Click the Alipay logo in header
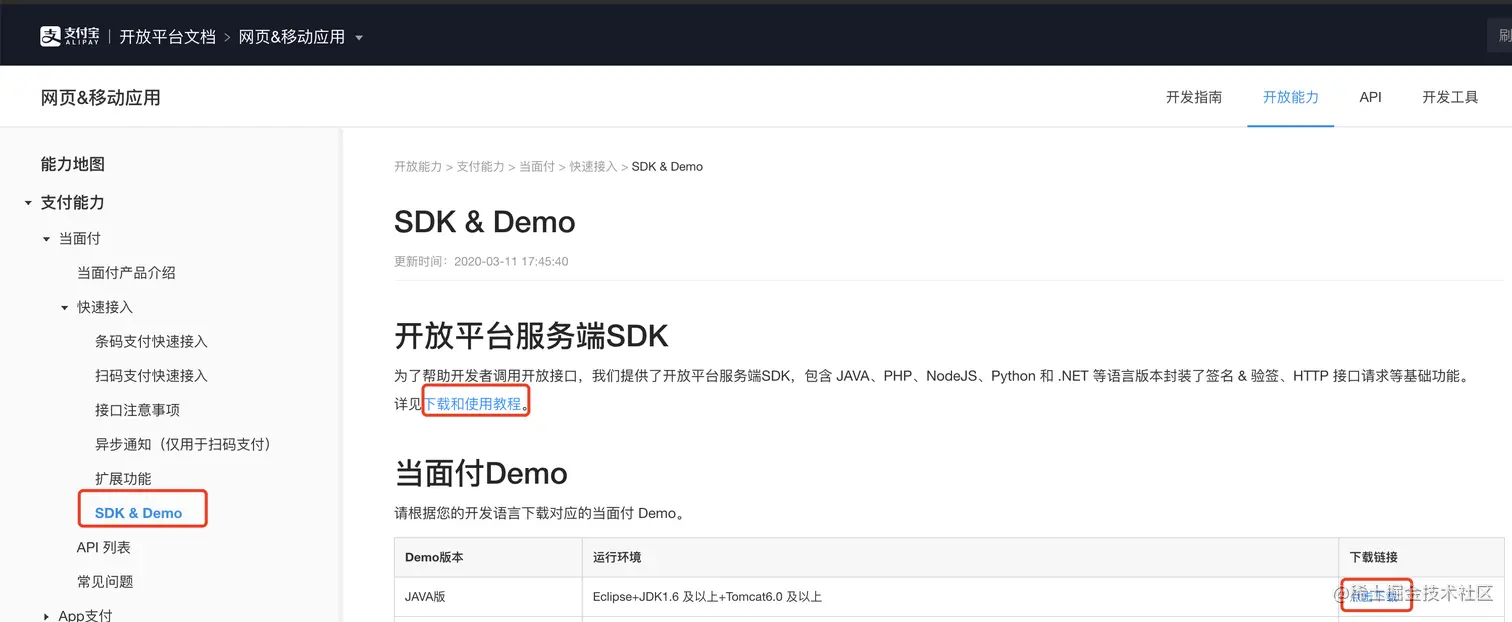The height and width of the screenshot is (622, 1512). pos(69,37)
